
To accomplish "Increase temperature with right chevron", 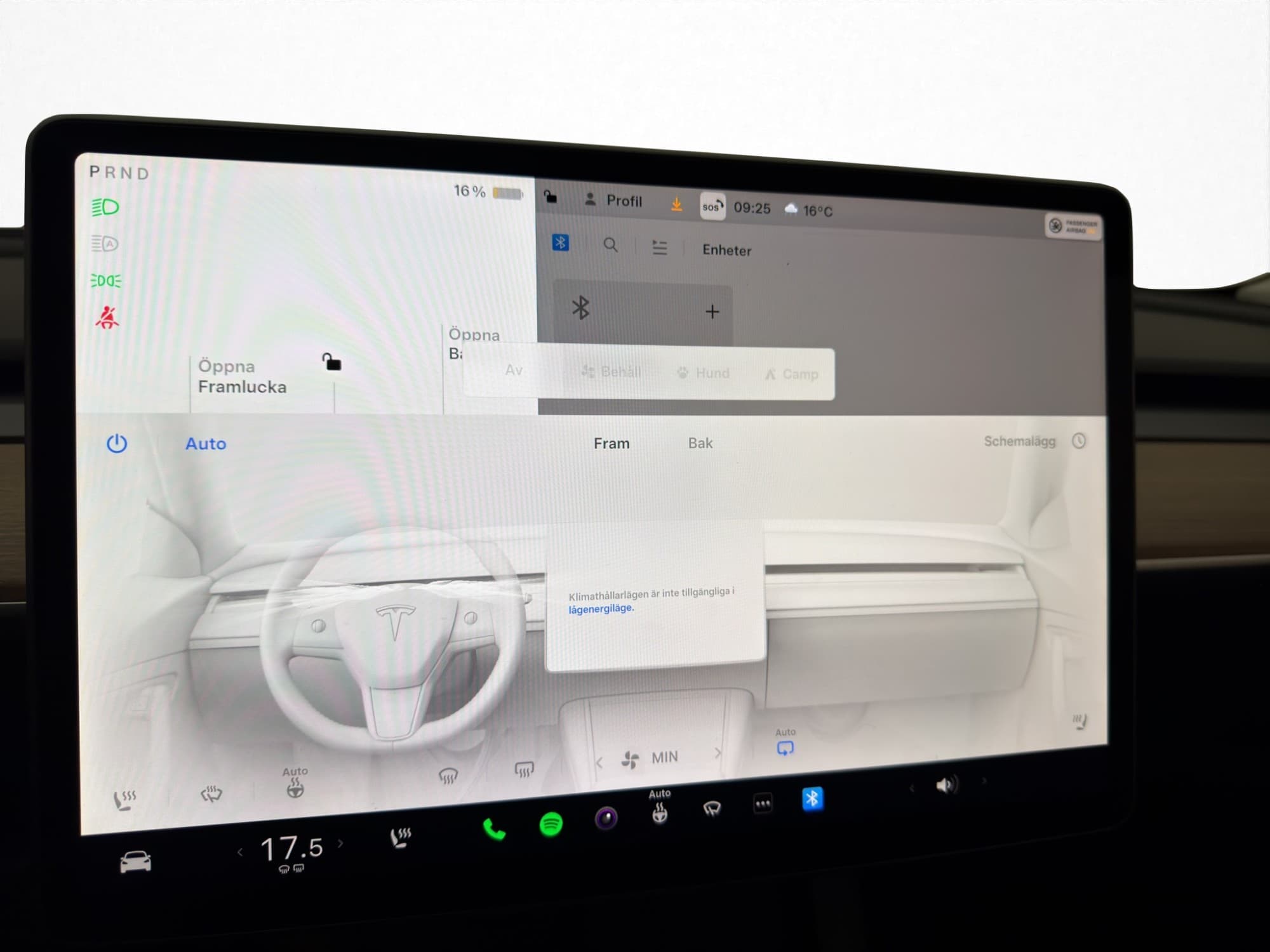I will pos(341,843).
